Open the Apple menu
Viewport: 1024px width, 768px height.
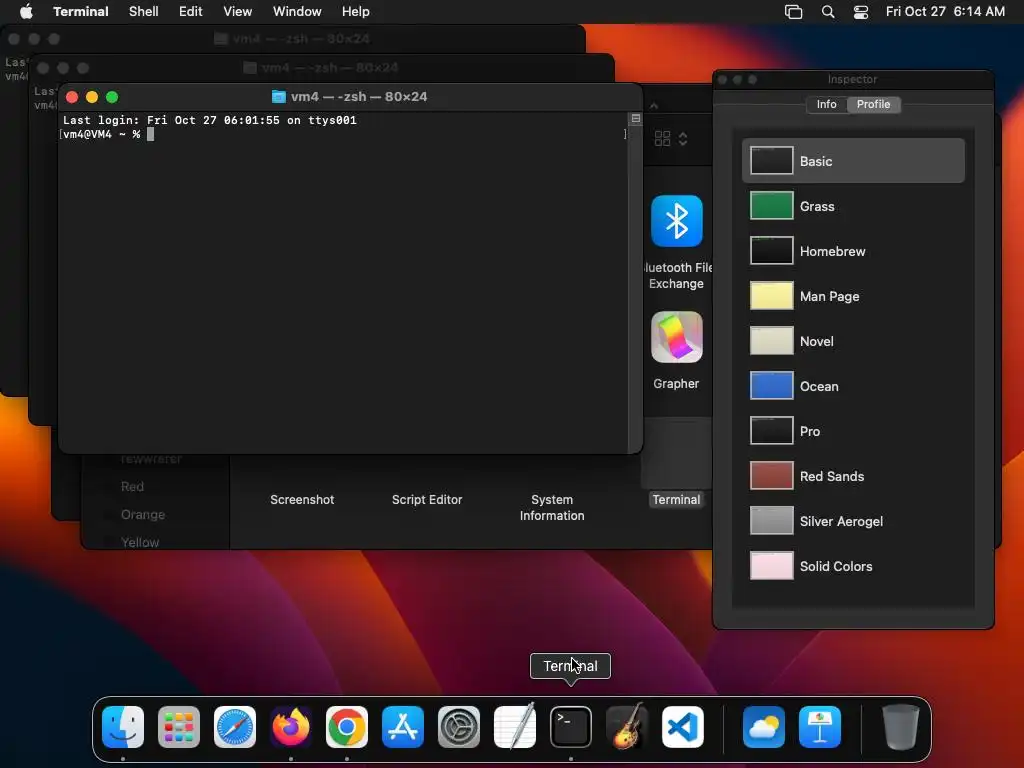point(26,11)
